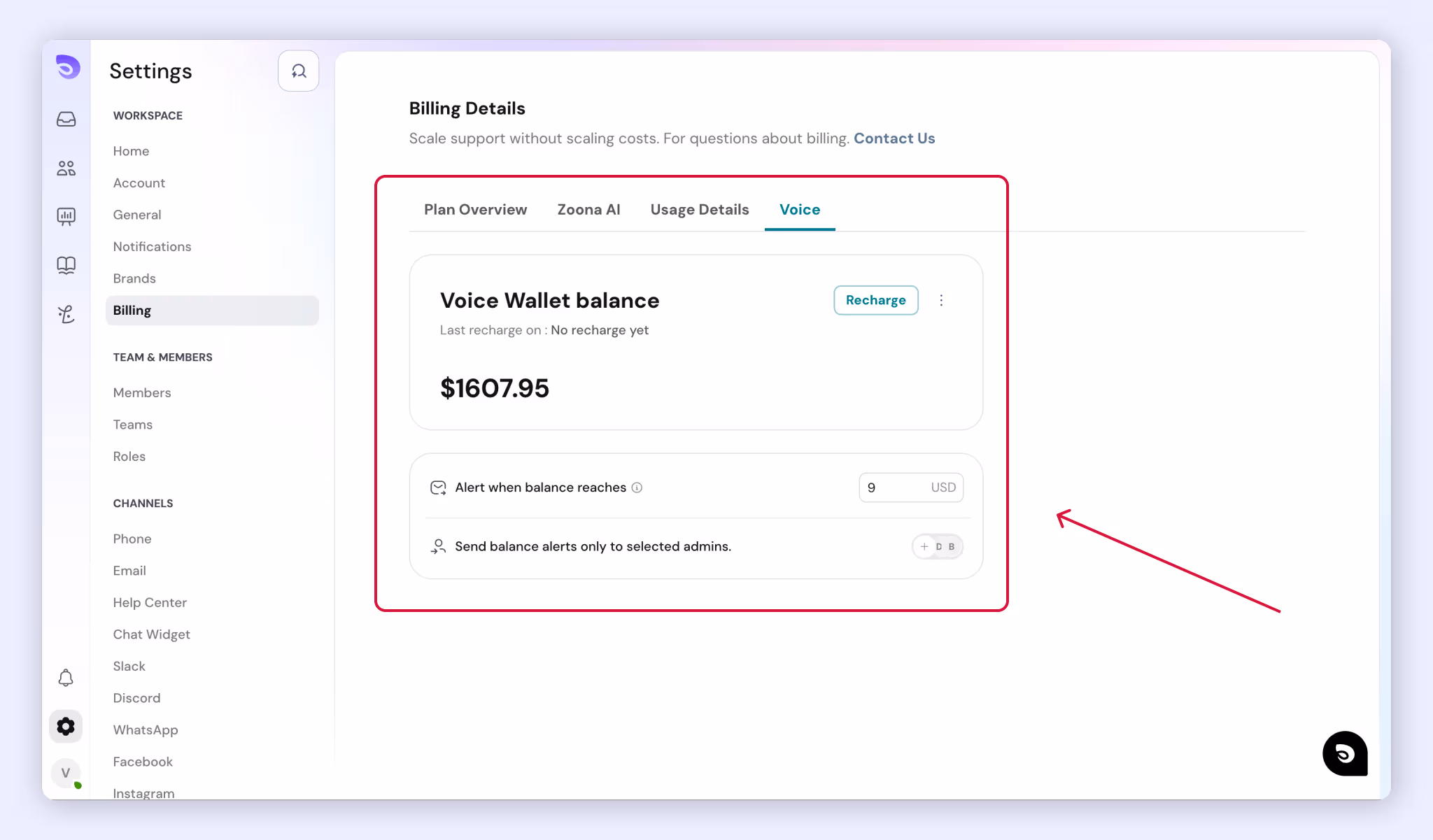Open the Members page
This screenshot has height=840, width=1433.
click(x=142, y=393)
